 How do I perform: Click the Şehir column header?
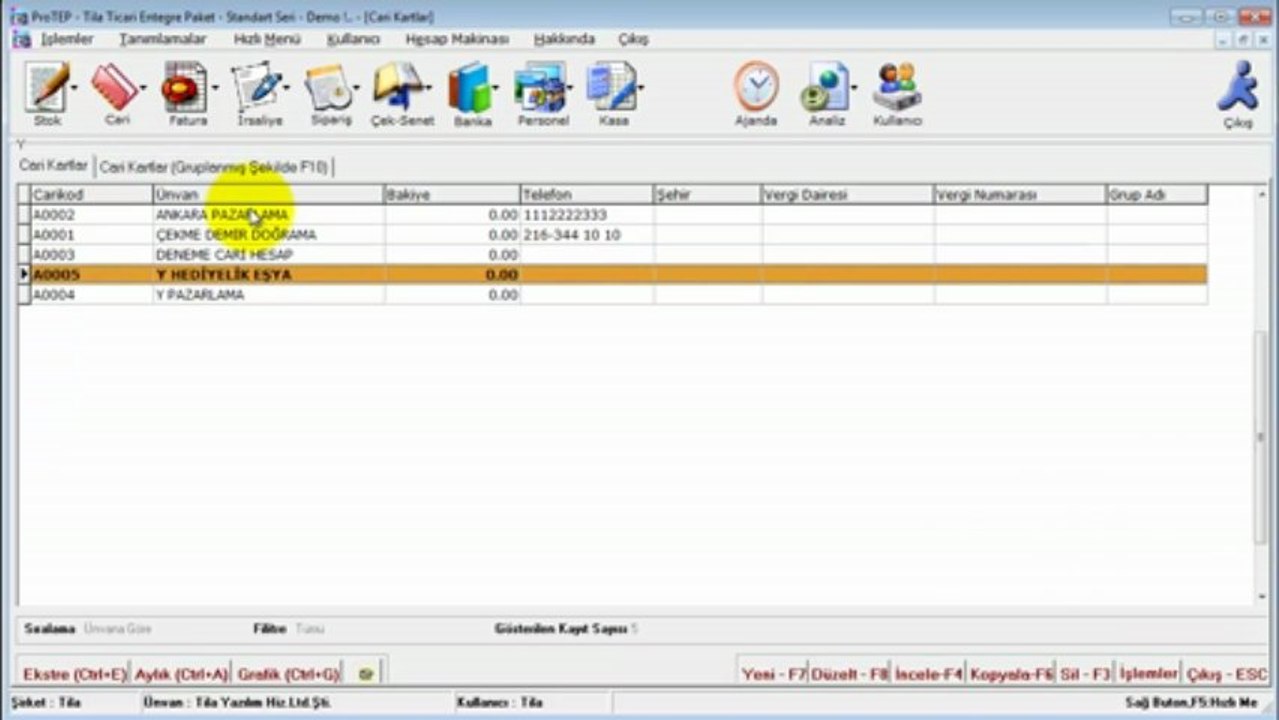708,195
